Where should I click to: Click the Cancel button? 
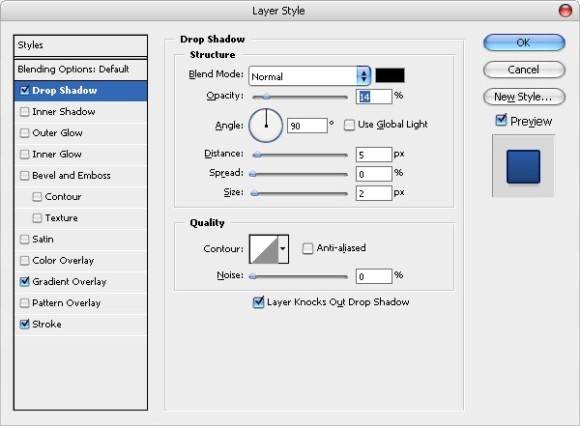pos(524,70)
